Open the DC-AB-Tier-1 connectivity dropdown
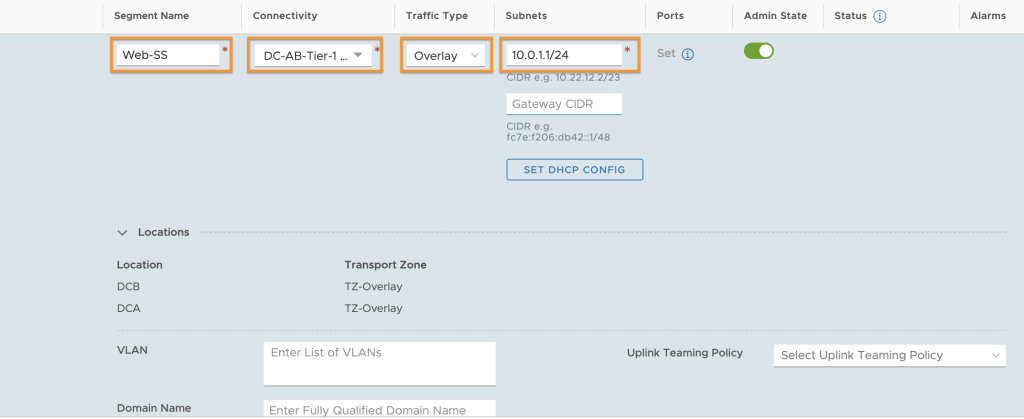This screenshot has width=1024, height=419. tap(313, 55)
